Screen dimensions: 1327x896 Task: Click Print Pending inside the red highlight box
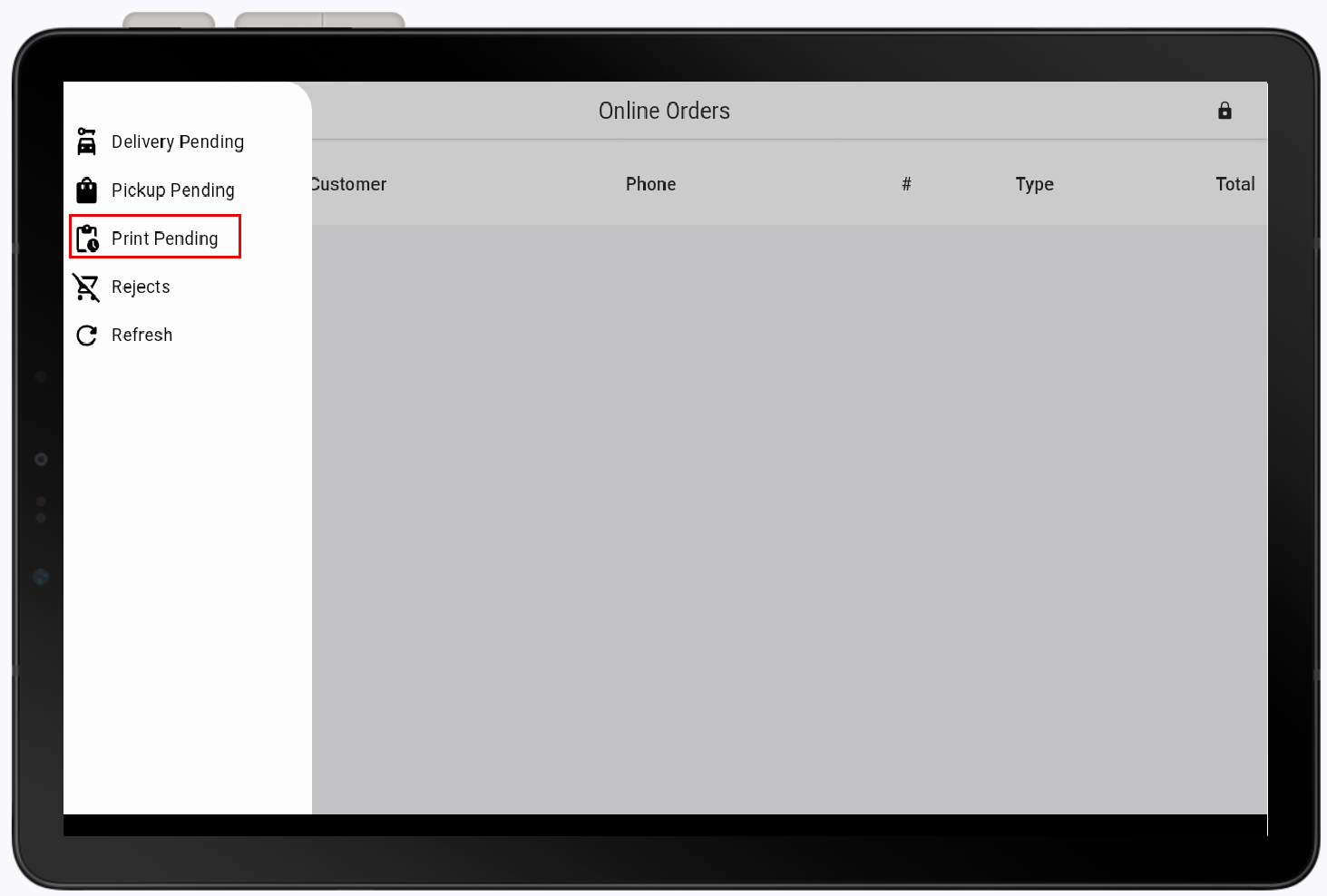pos(164,238)
